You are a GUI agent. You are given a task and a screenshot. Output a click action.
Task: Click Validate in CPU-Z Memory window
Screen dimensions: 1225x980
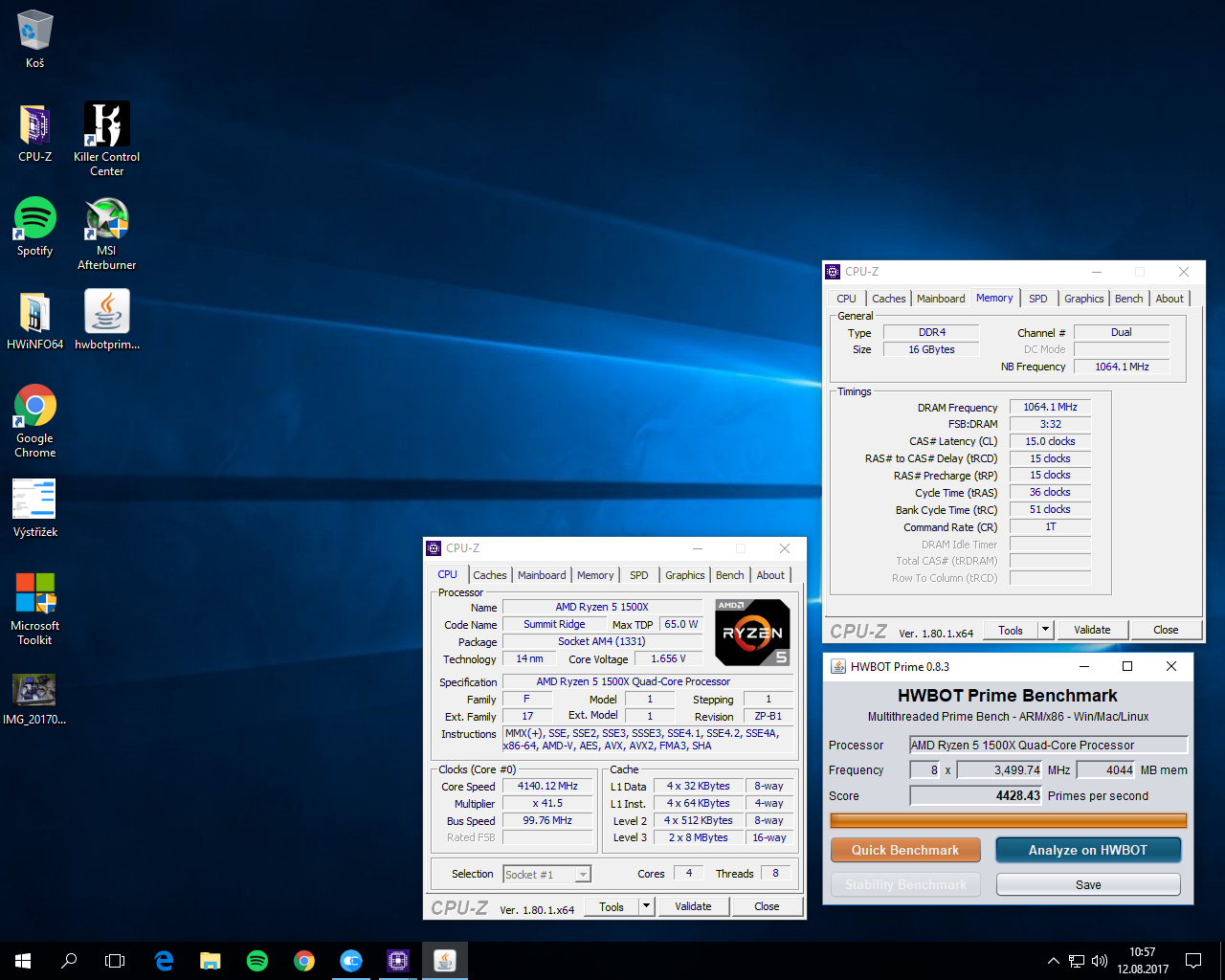[x=1092, y=630]
